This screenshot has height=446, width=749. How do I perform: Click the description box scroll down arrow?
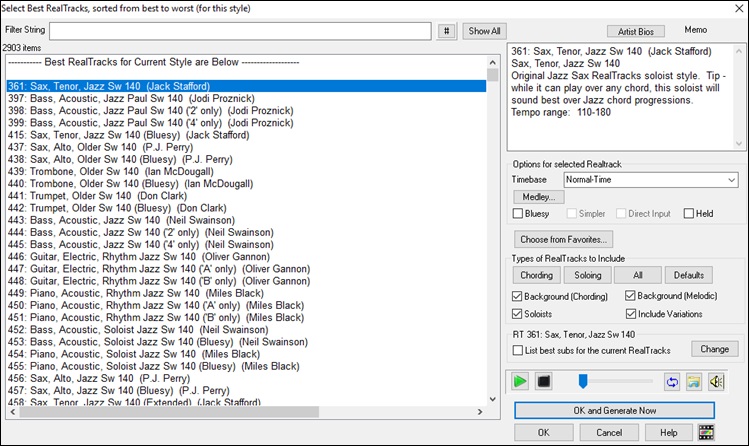click(x=739, y=144)
